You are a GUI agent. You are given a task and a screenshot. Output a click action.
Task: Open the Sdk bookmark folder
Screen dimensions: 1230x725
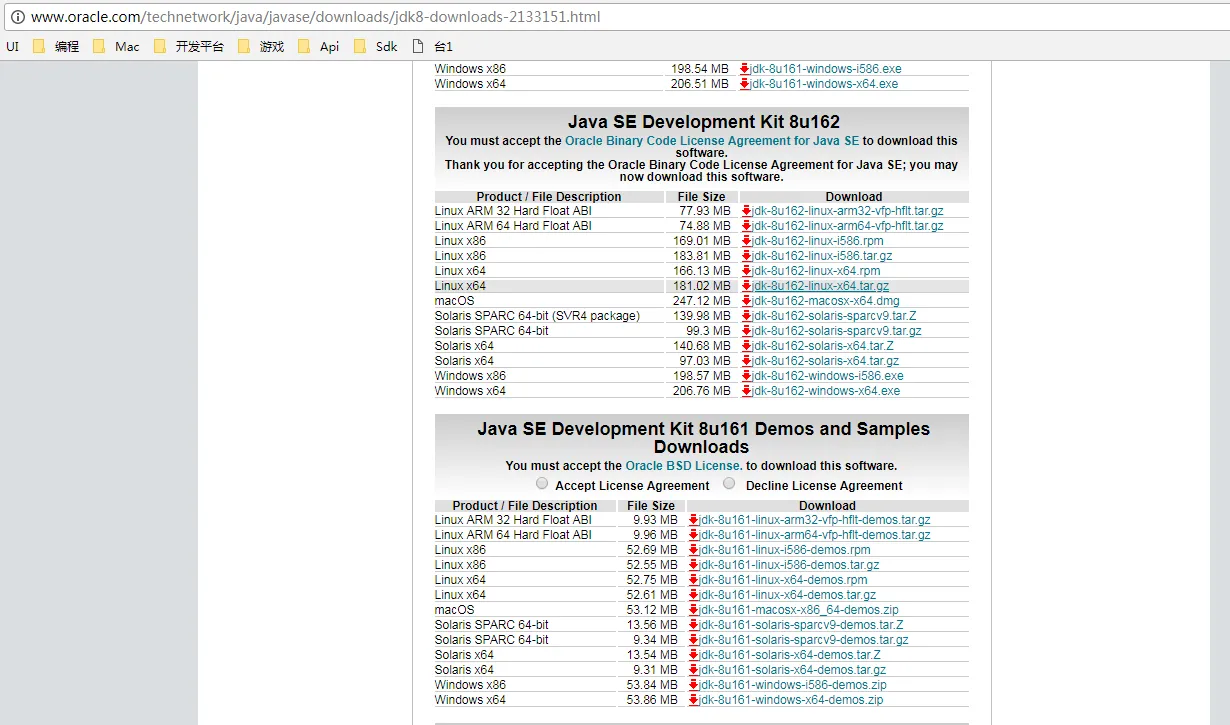pos(376,46)
